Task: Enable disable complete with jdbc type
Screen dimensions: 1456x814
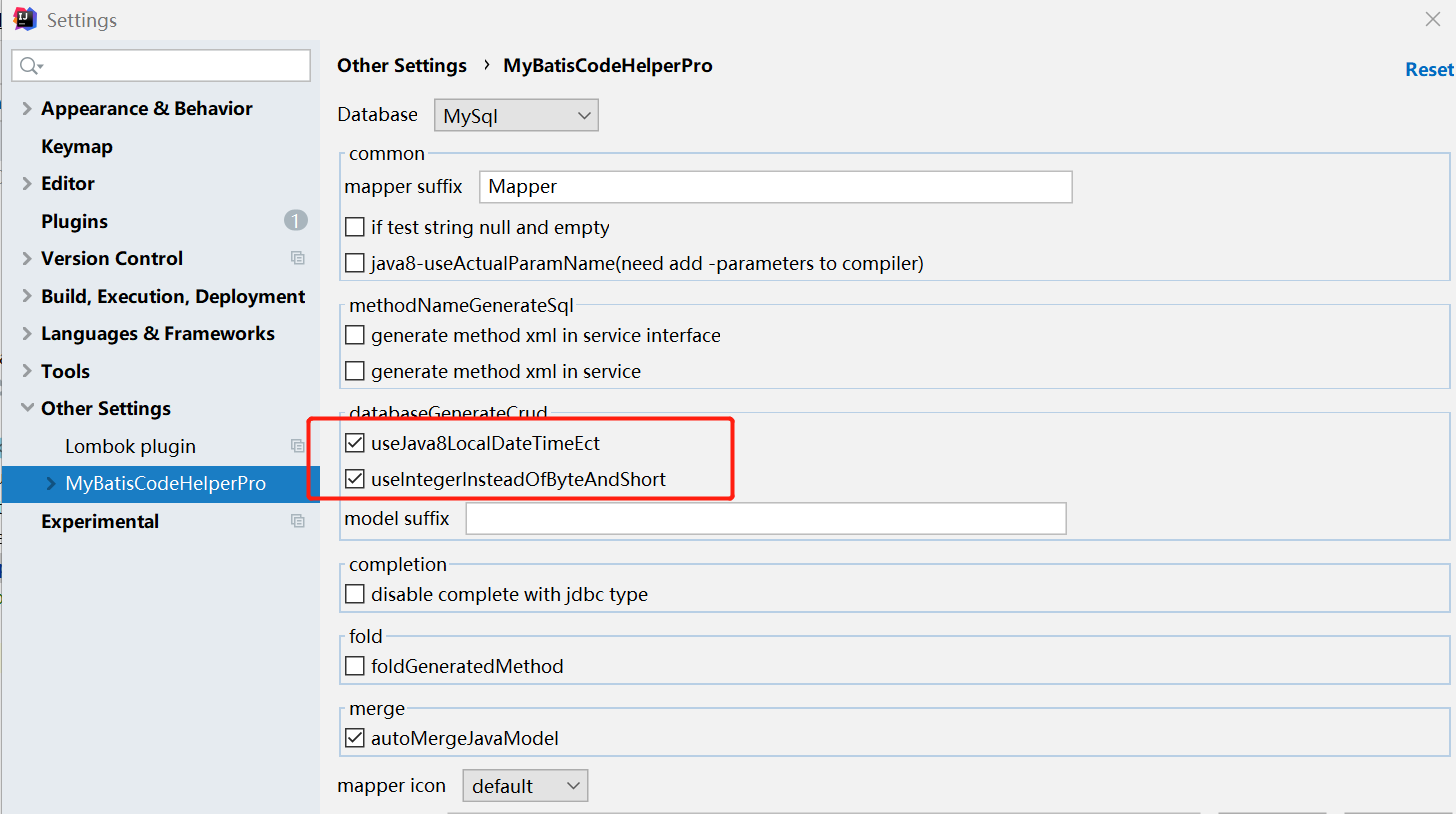Action: pyautogui.click(x=354, y=594)
